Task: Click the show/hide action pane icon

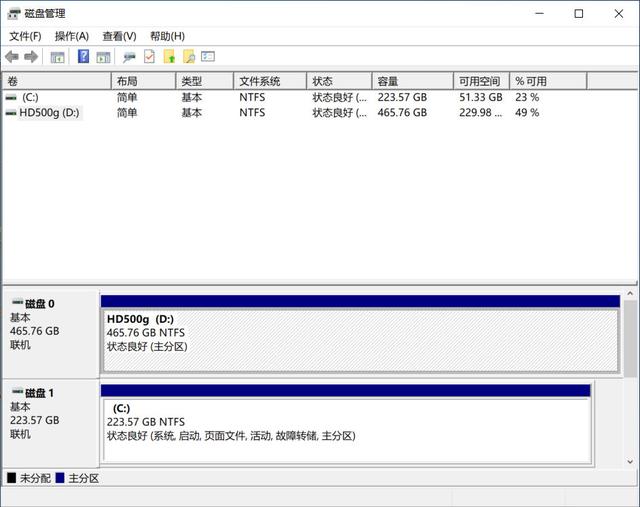Action: coord(103,57)
